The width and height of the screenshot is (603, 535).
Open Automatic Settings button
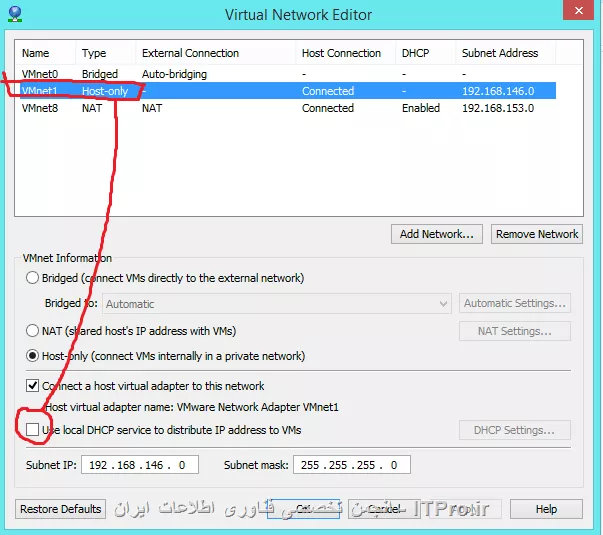pyautogui.click(x=515, y=303)
